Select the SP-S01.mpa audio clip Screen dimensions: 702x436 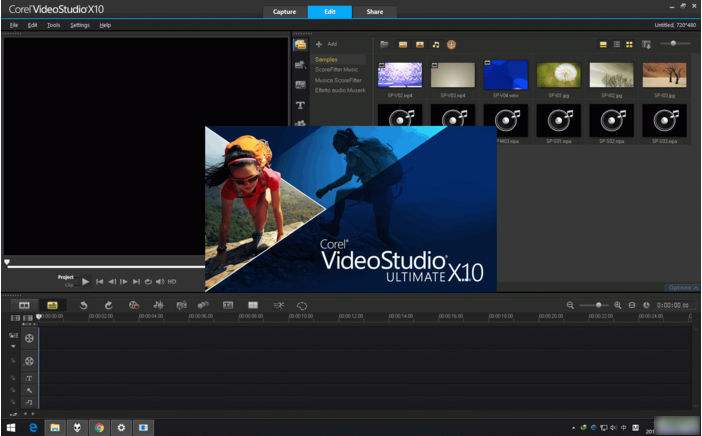[x=559, y=120]
